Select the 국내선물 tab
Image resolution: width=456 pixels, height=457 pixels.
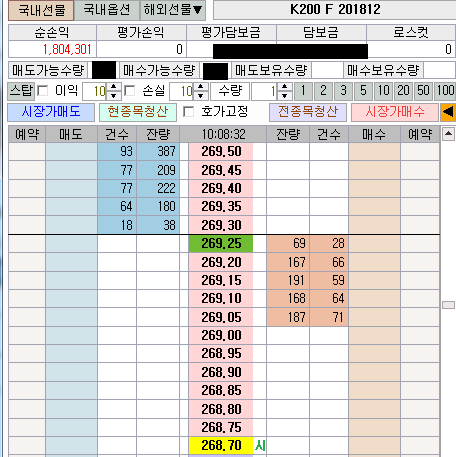(x=41, y=10)
